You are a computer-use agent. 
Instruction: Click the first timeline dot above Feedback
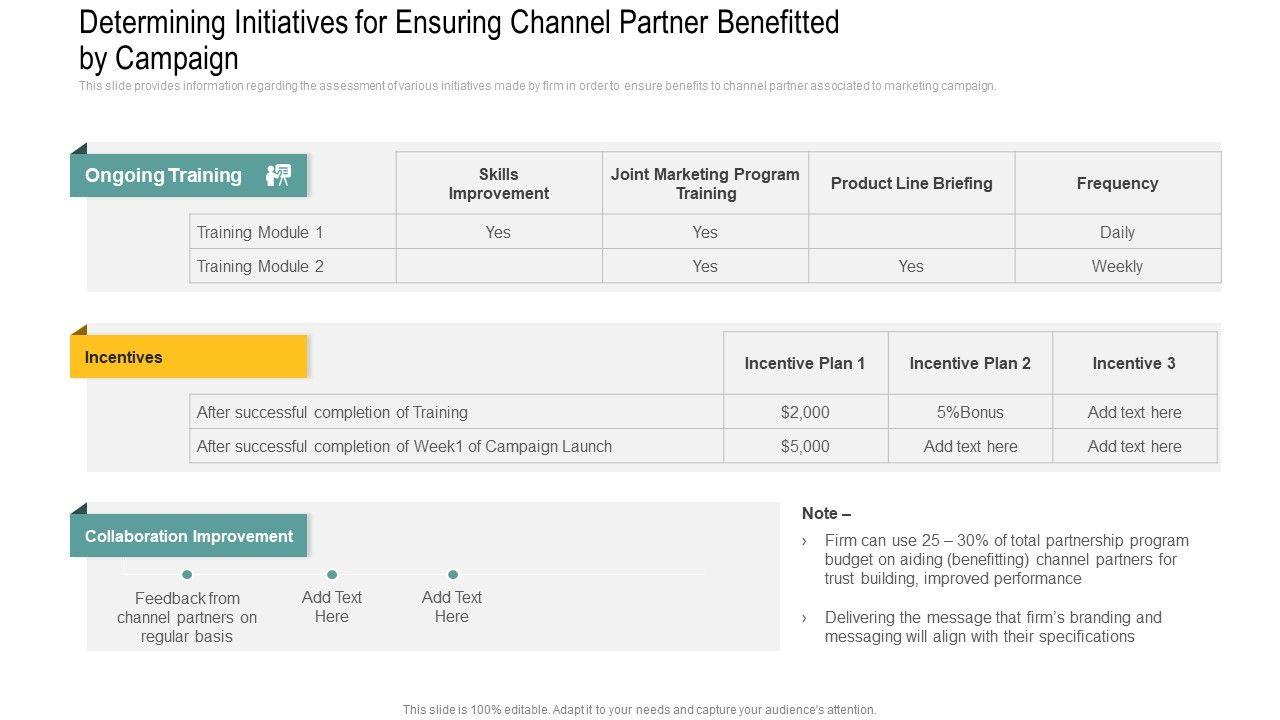click(187, 574)
